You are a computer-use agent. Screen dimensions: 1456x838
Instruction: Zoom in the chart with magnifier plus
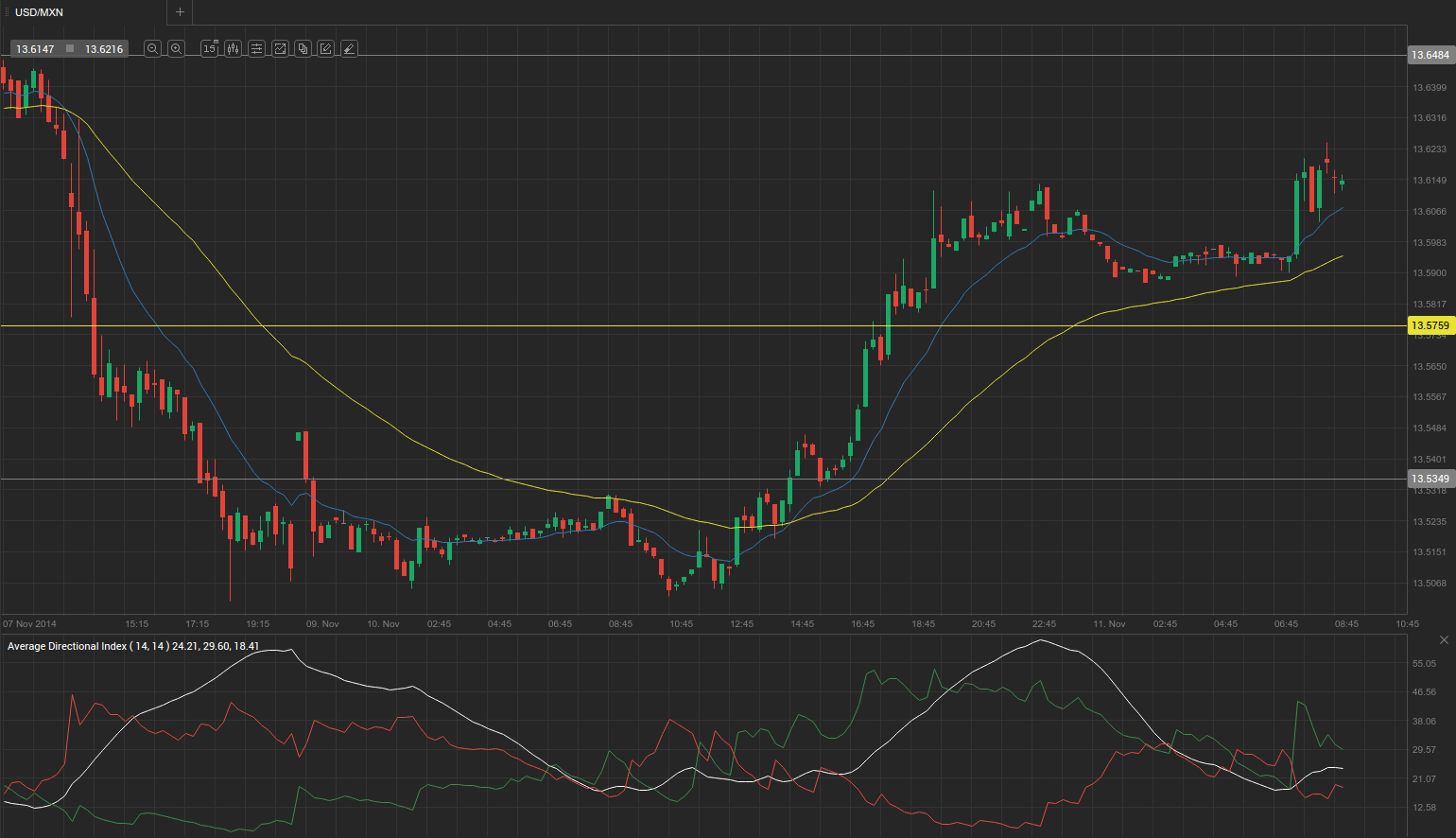coord(176,48)
